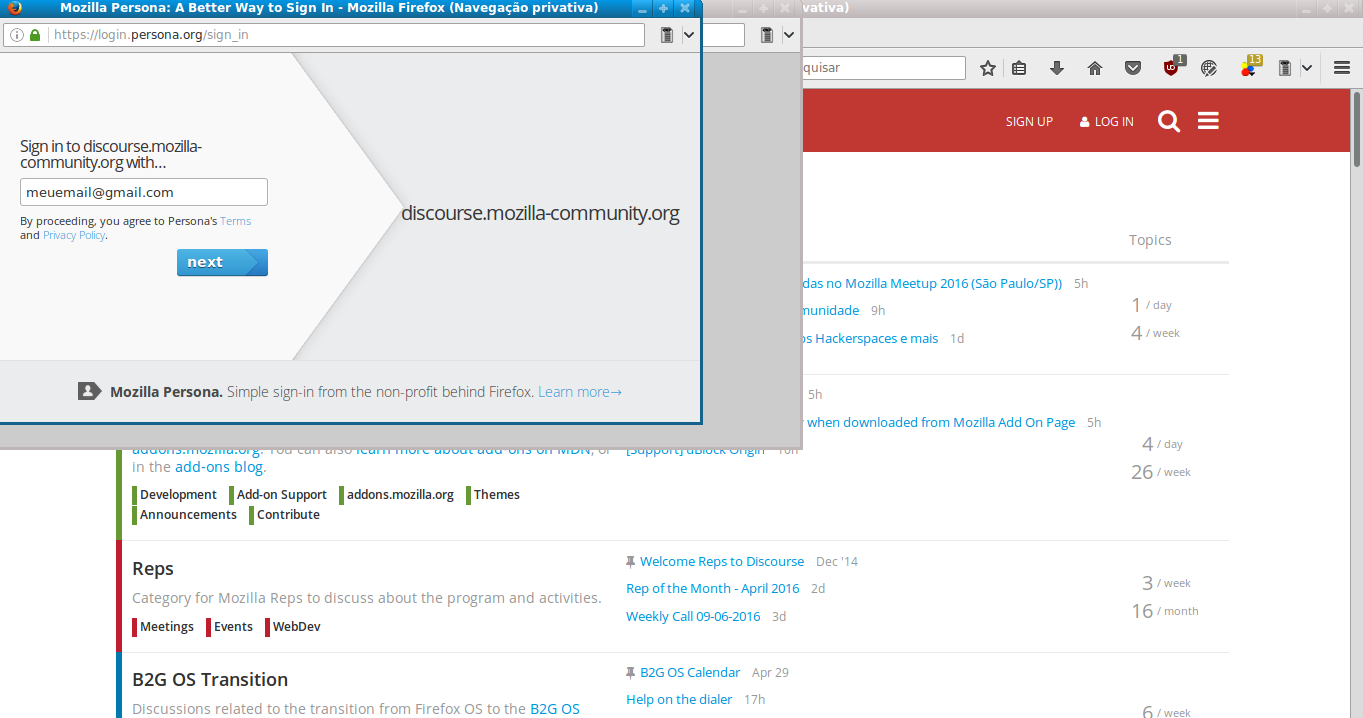This screenshot has height=718, width=1363.
Task: Select the Add-on Support subcategory tag
Action: point(278,495)
